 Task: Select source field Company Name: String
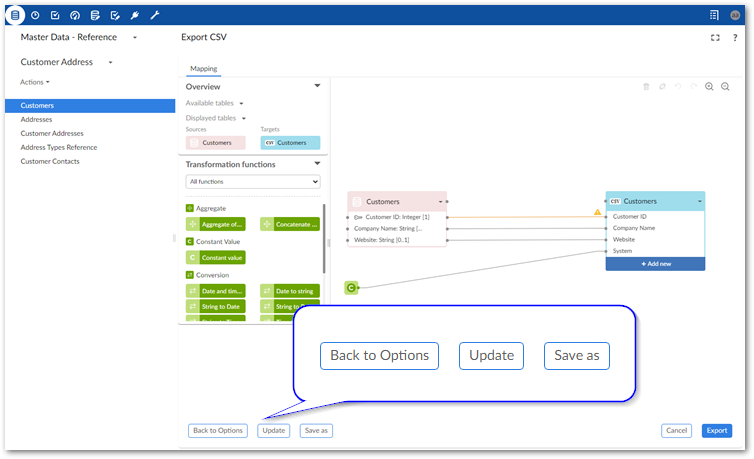coord(397,229)
